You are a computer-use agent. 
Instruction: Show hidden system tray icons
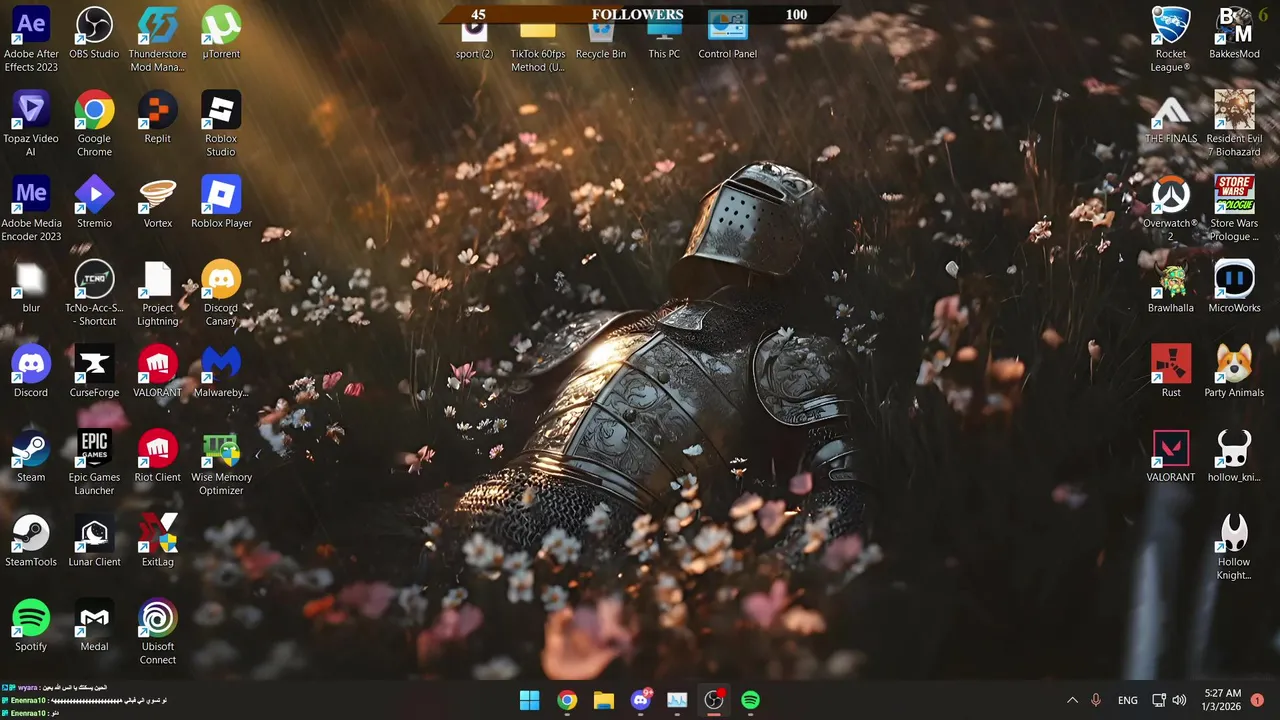coord(1072,701)
